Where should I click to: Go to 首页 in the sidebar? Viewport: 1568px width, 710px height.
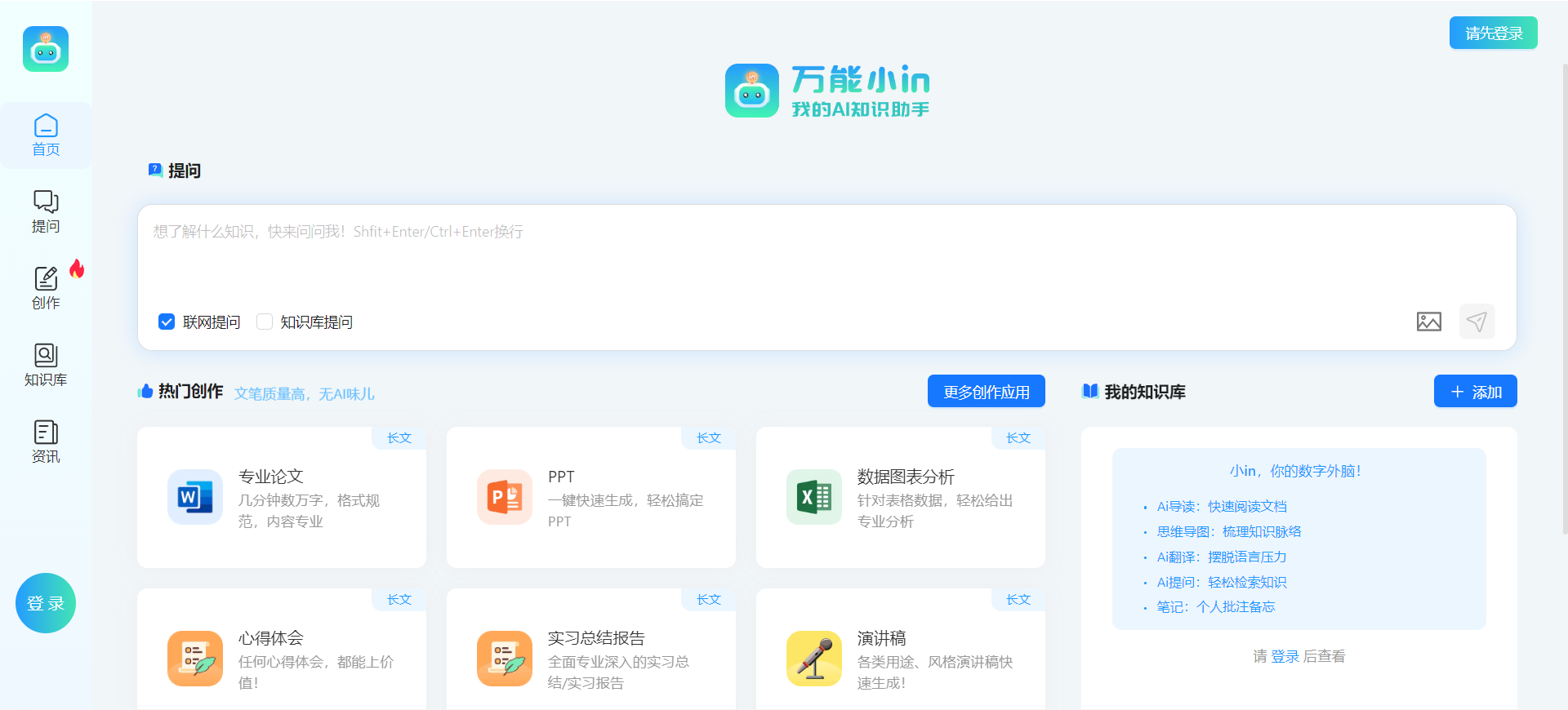46,135
